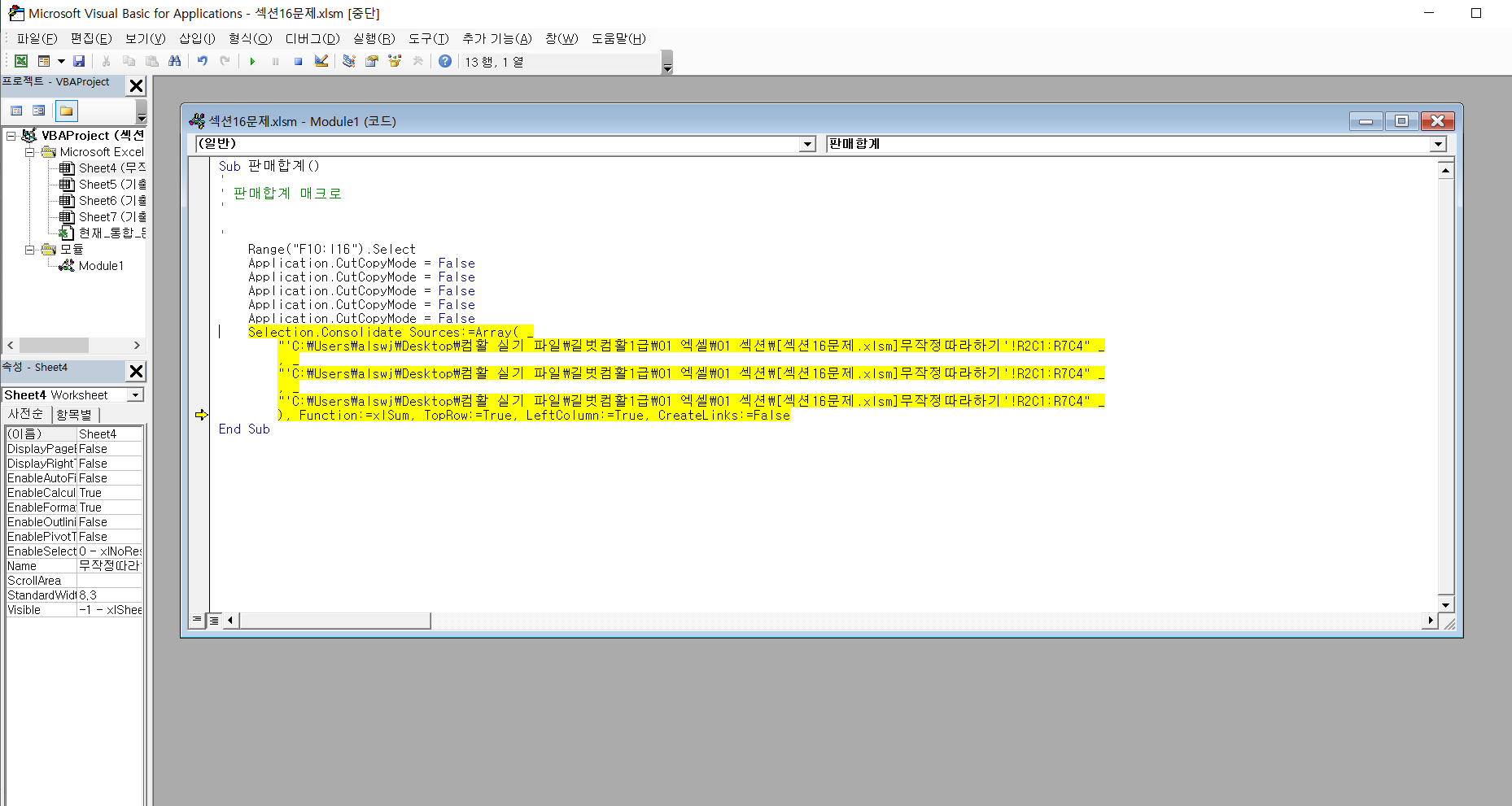Open the 디버그(D) menu

pos(312,39)
